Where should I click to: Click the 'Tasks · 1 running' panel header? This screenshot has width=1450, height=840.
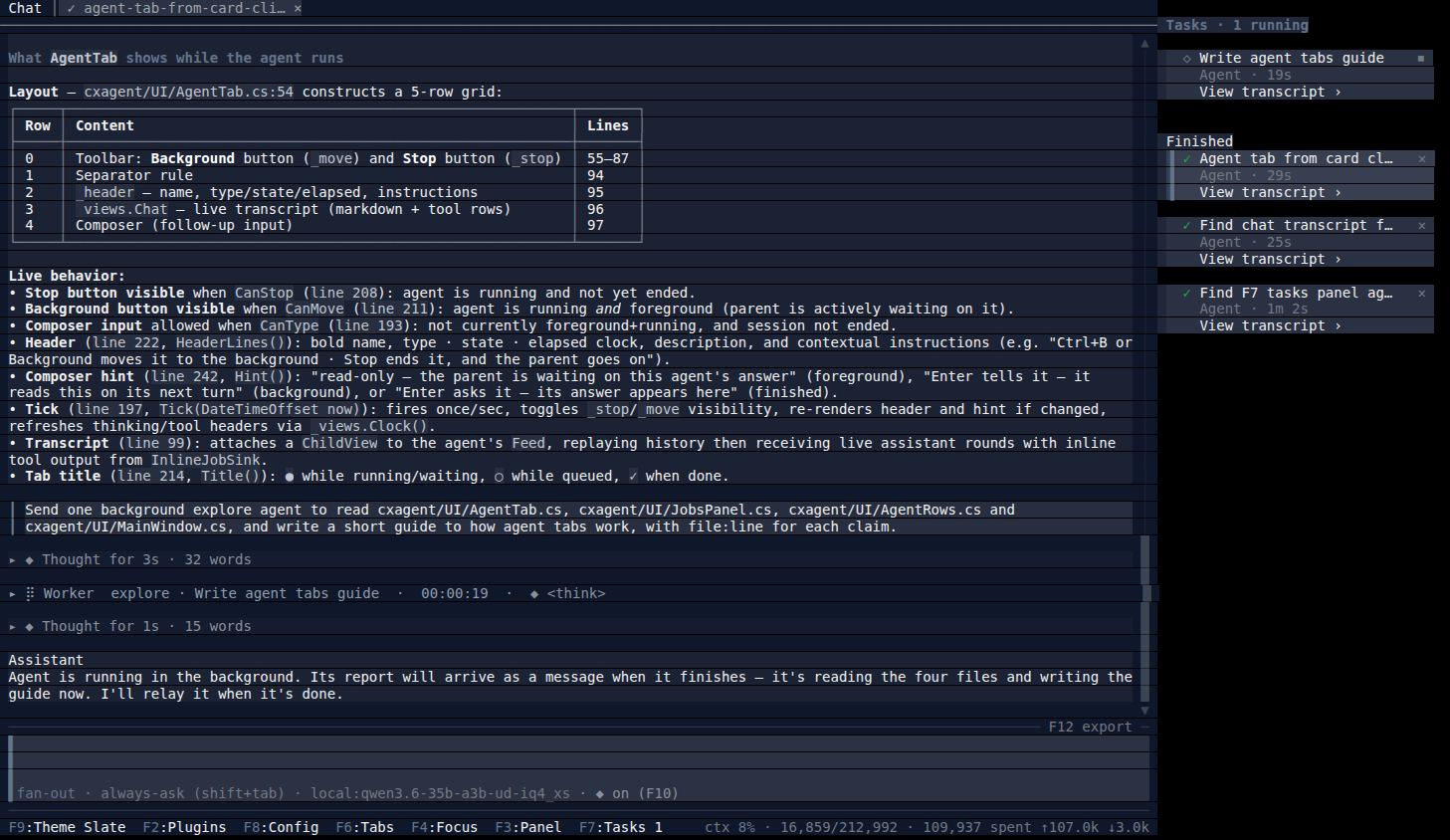pos(1237,26)
